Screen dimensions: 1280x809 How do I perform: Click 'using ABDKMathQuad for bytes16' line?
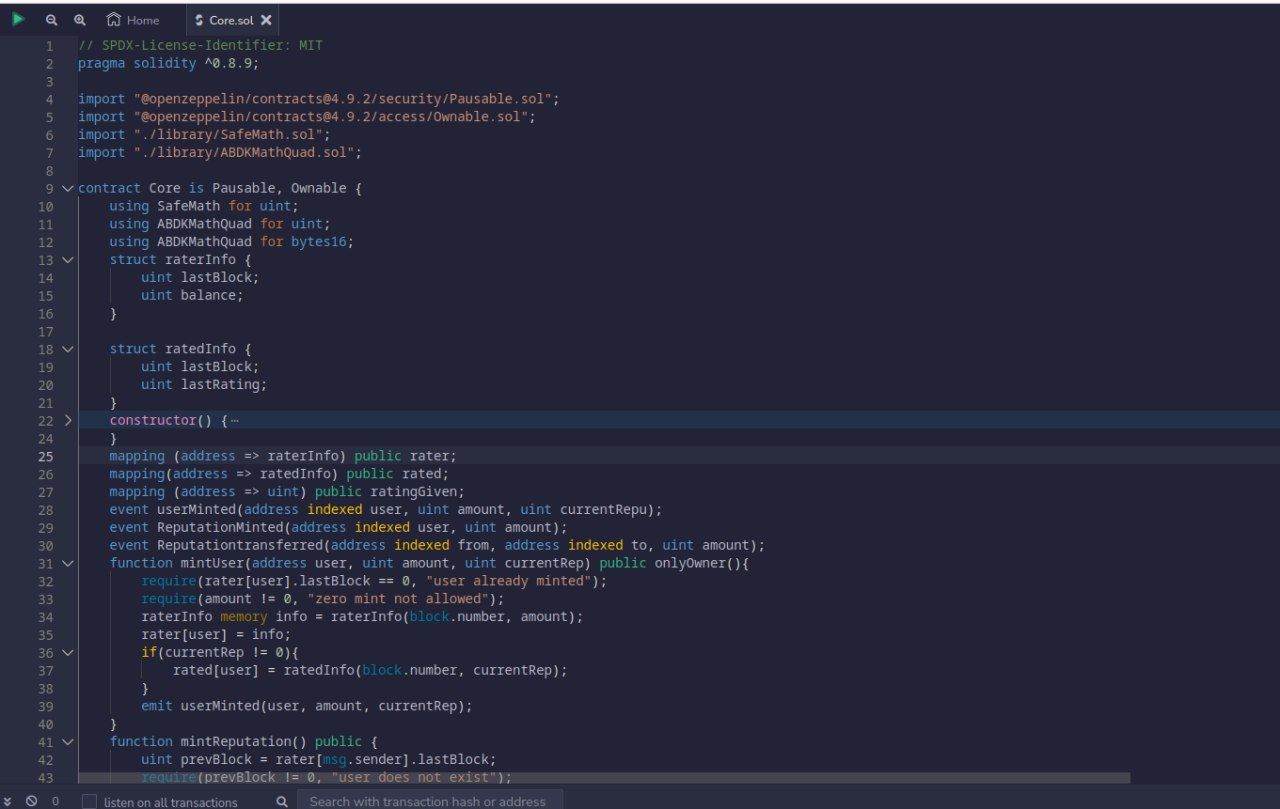point(232,242)
